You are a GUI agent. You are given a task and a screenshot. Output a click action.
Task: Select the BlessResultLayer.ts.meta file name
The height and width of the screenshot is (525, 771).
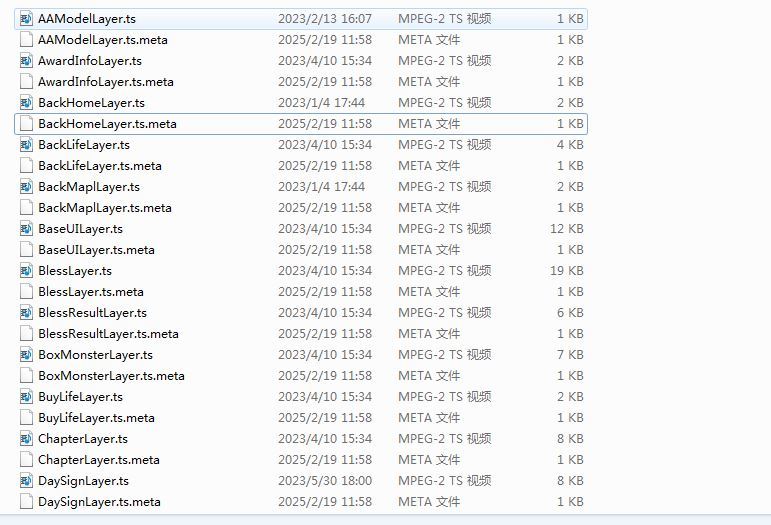pyautogui.click(x=108, y=334)
